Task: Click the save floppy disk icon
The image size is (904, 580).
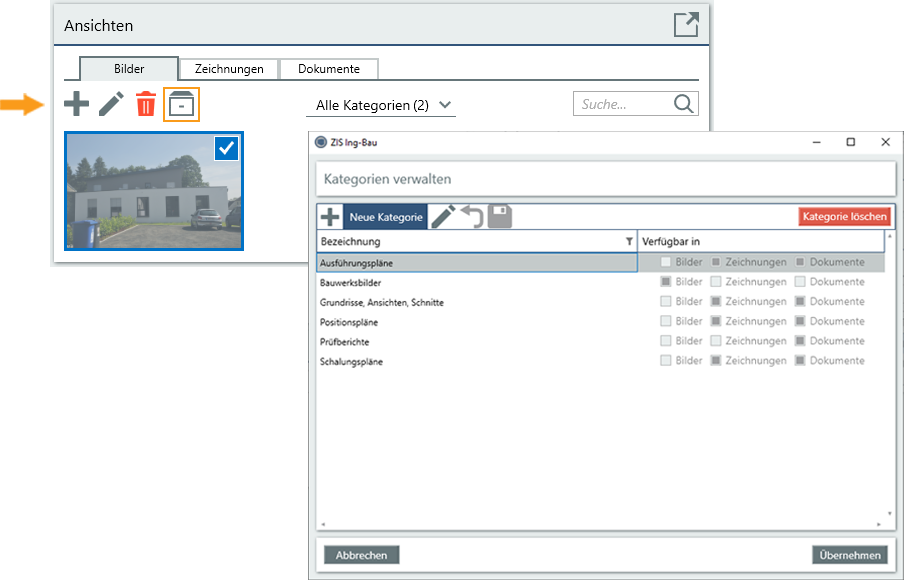Action: point(500,216)
